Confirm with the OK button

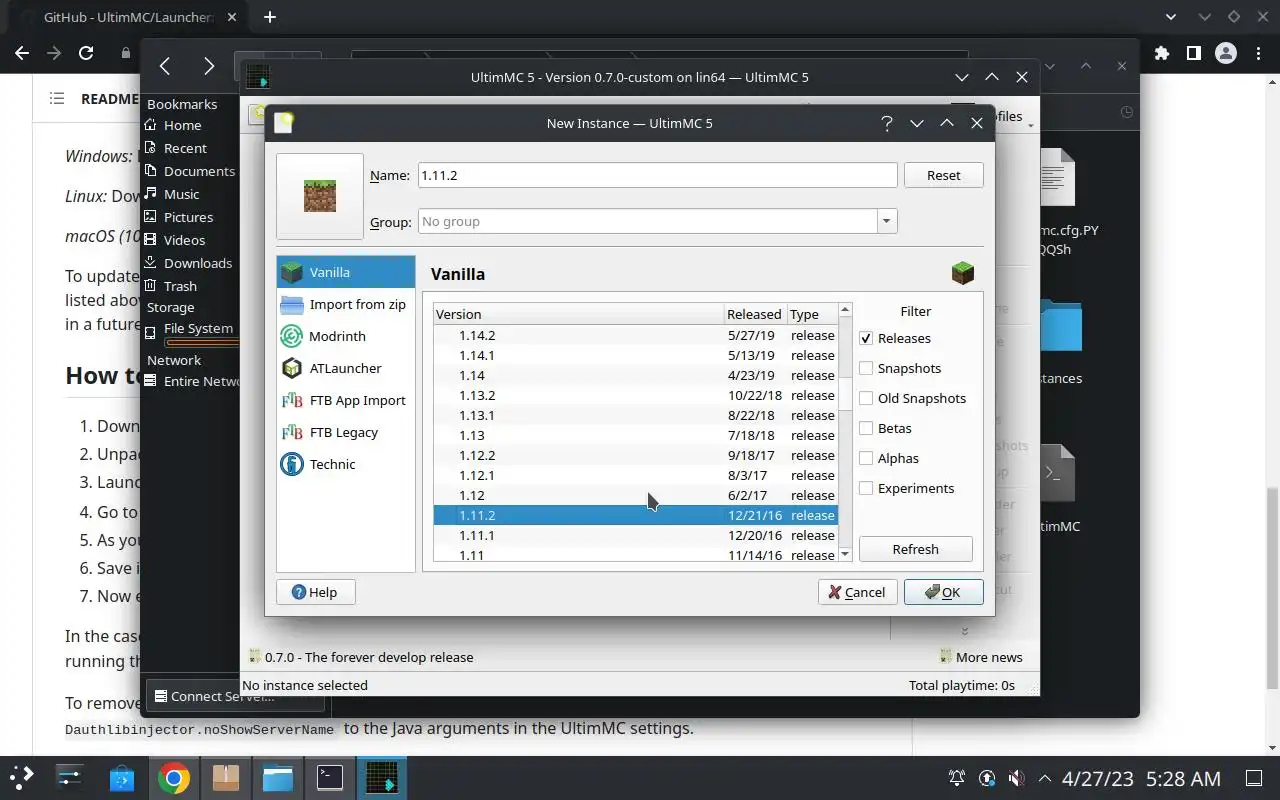pos(943,592)
